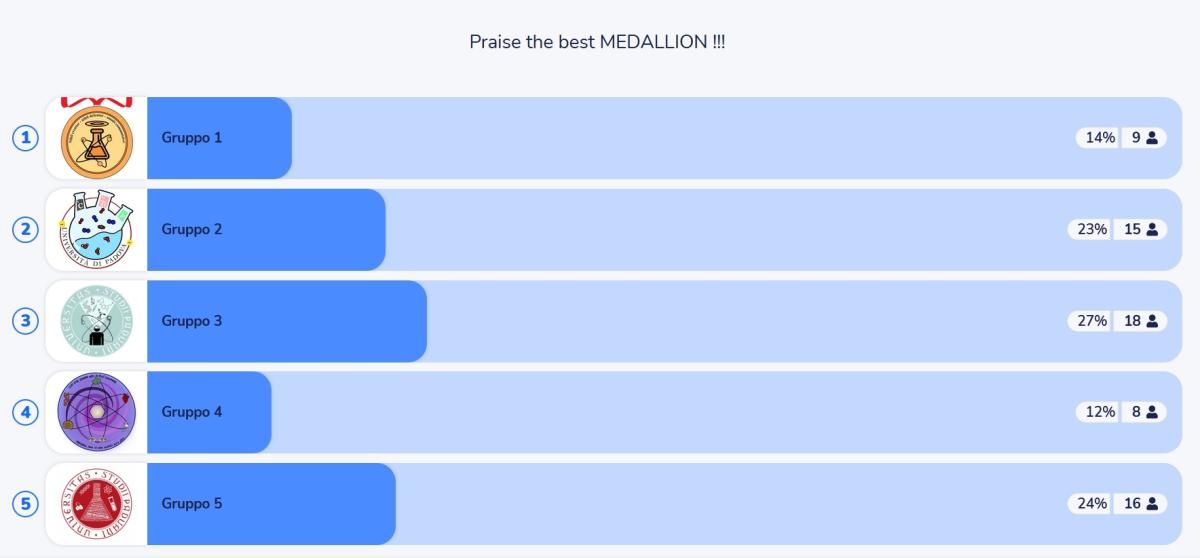Click the 23% percentage pill
Viewport: 1200px width, 558px height.
(1091, 230)
